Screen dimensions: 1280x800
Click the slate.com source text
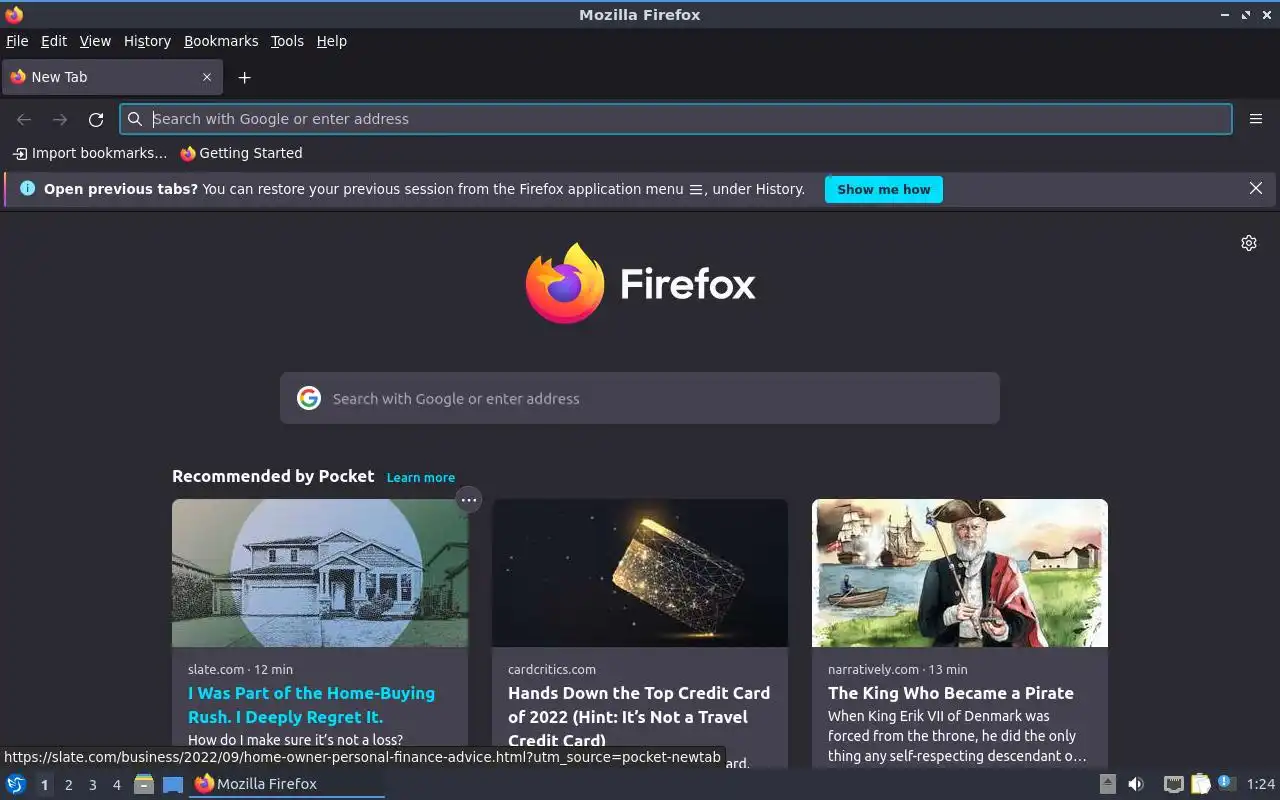click(216, 669)
